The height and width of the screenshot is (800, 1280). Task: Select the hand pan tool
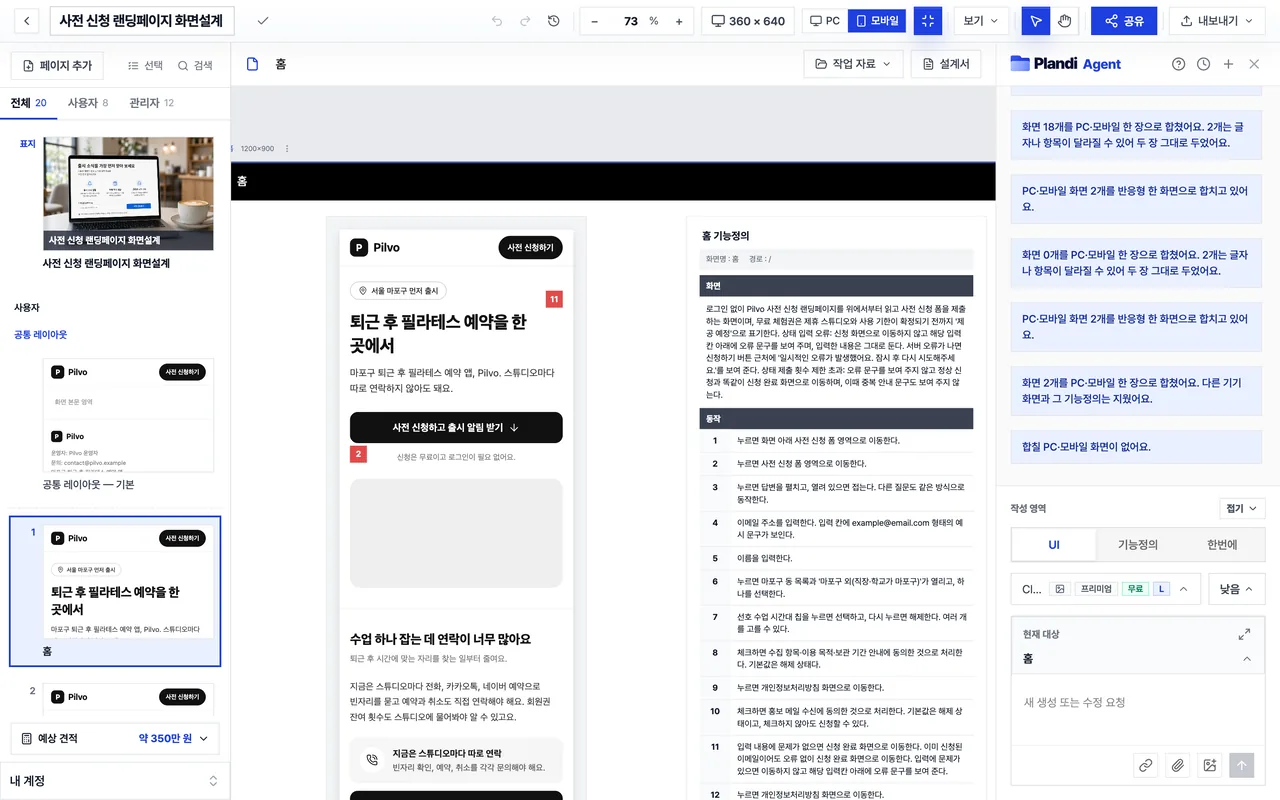point(1065,21)
